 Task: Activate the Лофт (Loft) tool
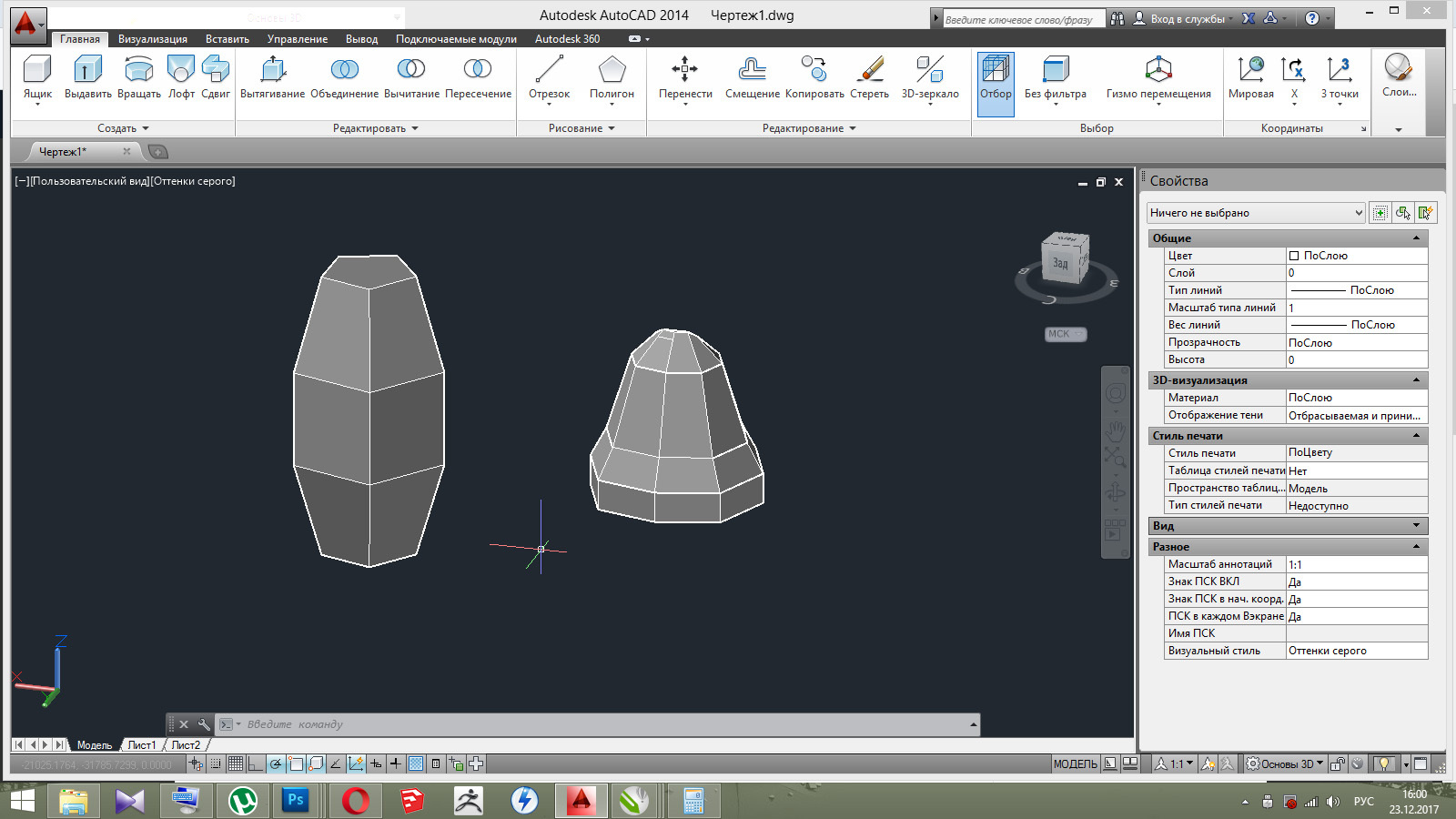tap(181, 77)
